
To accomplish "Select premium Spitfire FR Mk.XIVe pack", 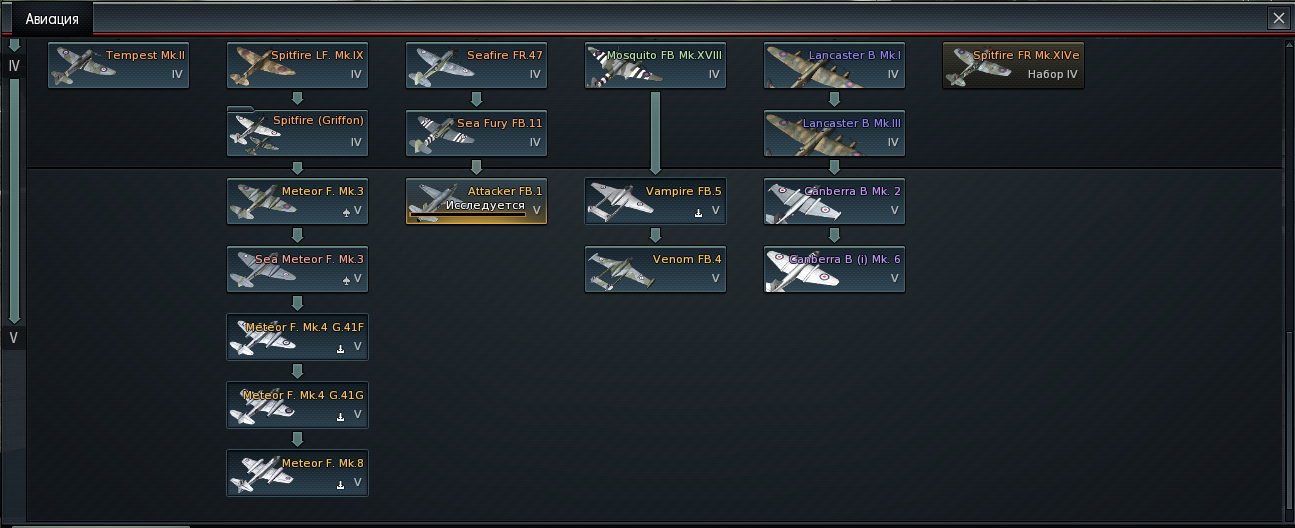I will [1013, 65].
